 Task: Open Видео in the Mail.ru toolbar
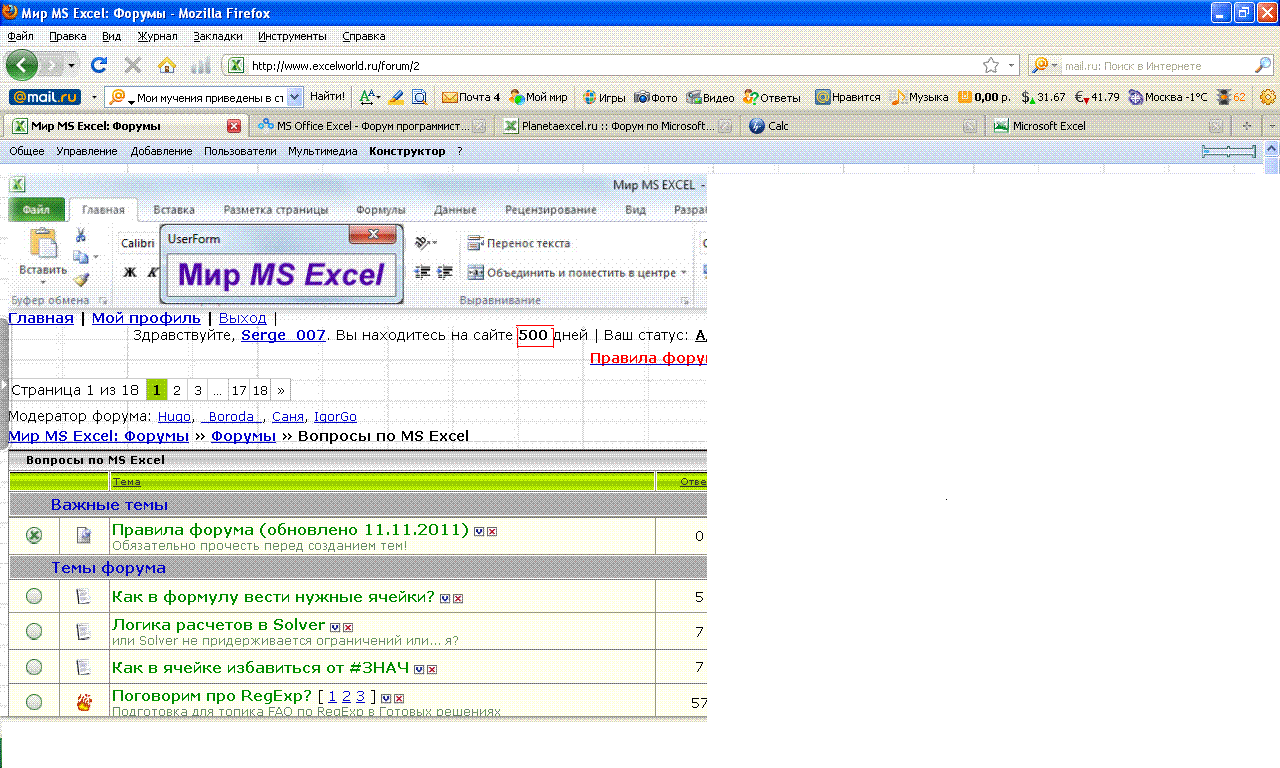point(710,97)
